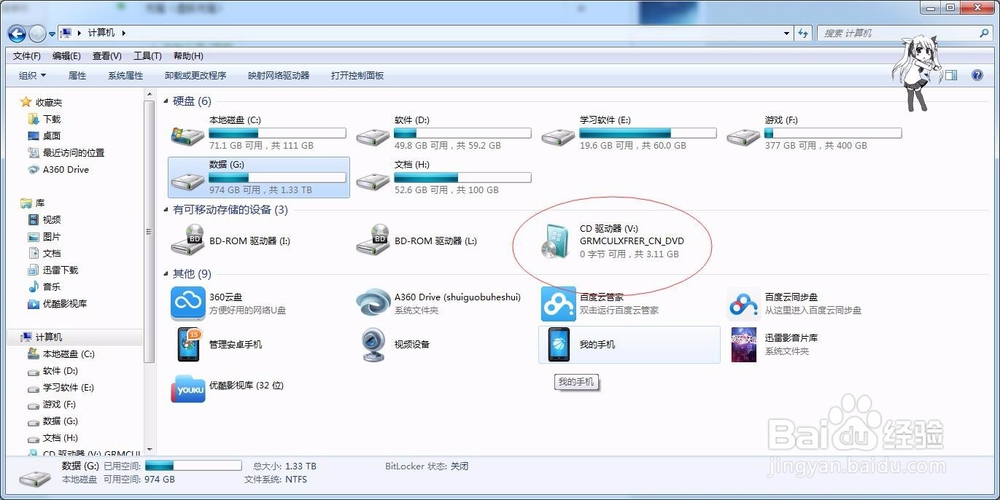Select 库 in the navigation pane
Image resolution: width=1000 pixels, height=500 pixels.
pyautogui.click(x=40, y=203)
